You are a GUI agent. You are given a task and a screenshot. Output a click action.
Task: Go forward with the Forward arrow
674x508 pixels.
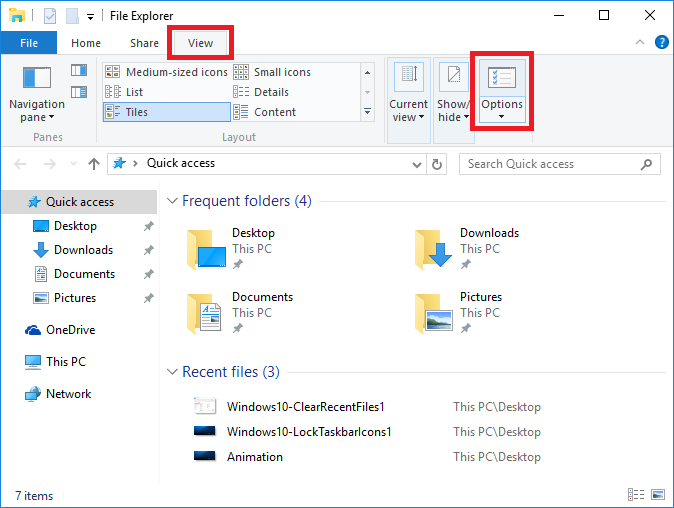point(50,164)
